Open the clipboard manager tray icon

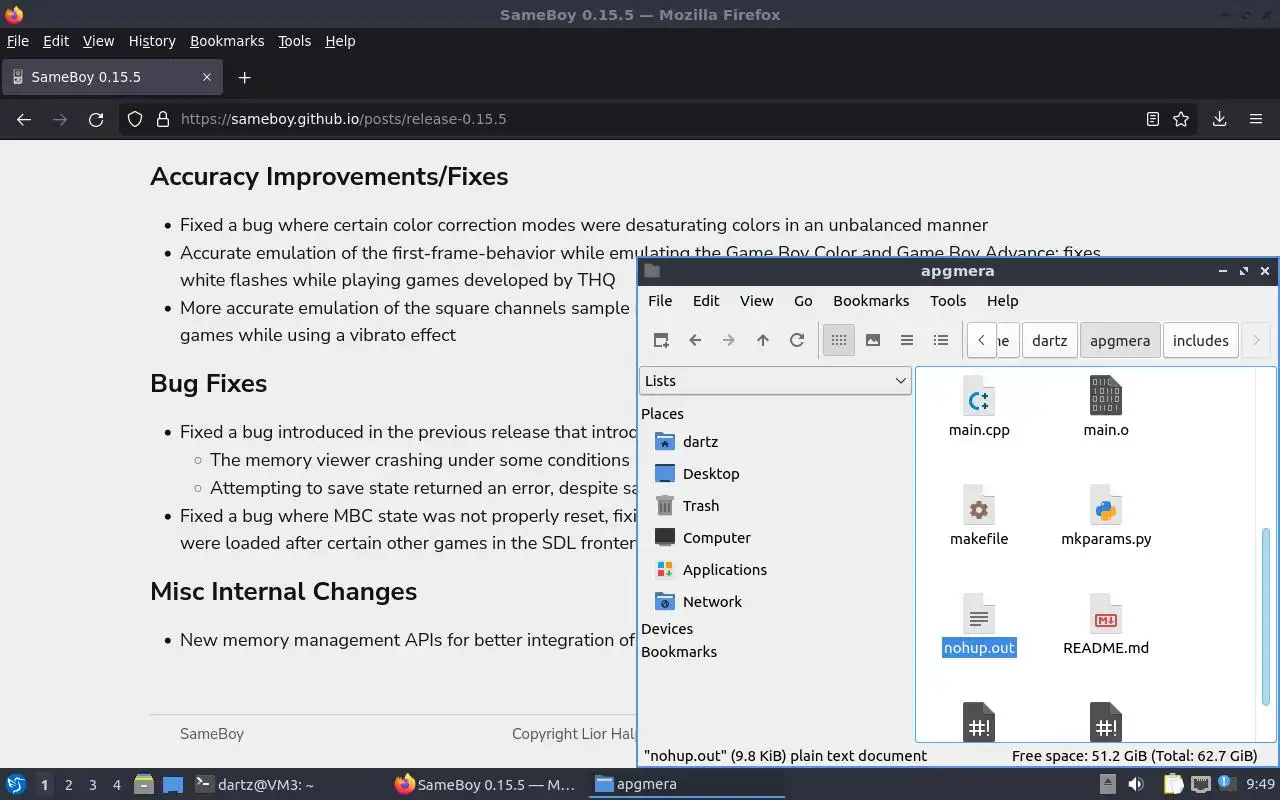[x=1174, y=784]
